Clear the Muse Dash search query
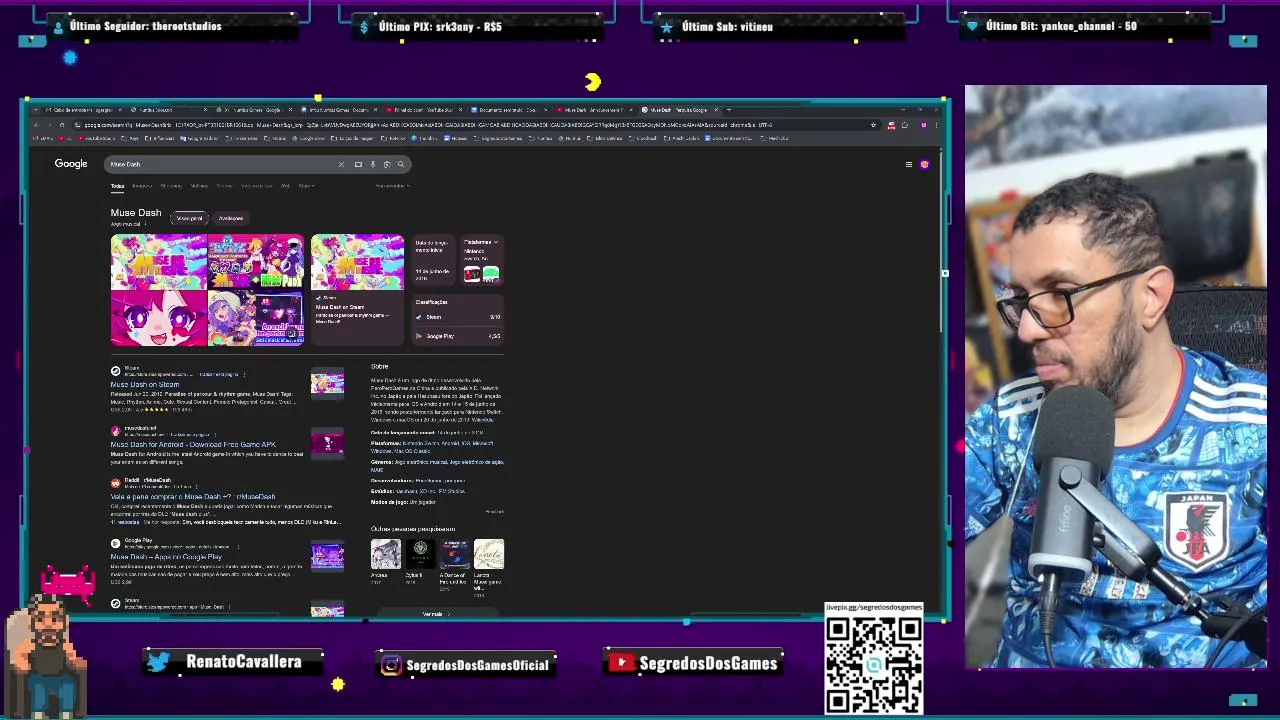Viewport: 1280px width, 720px height. 341,164
